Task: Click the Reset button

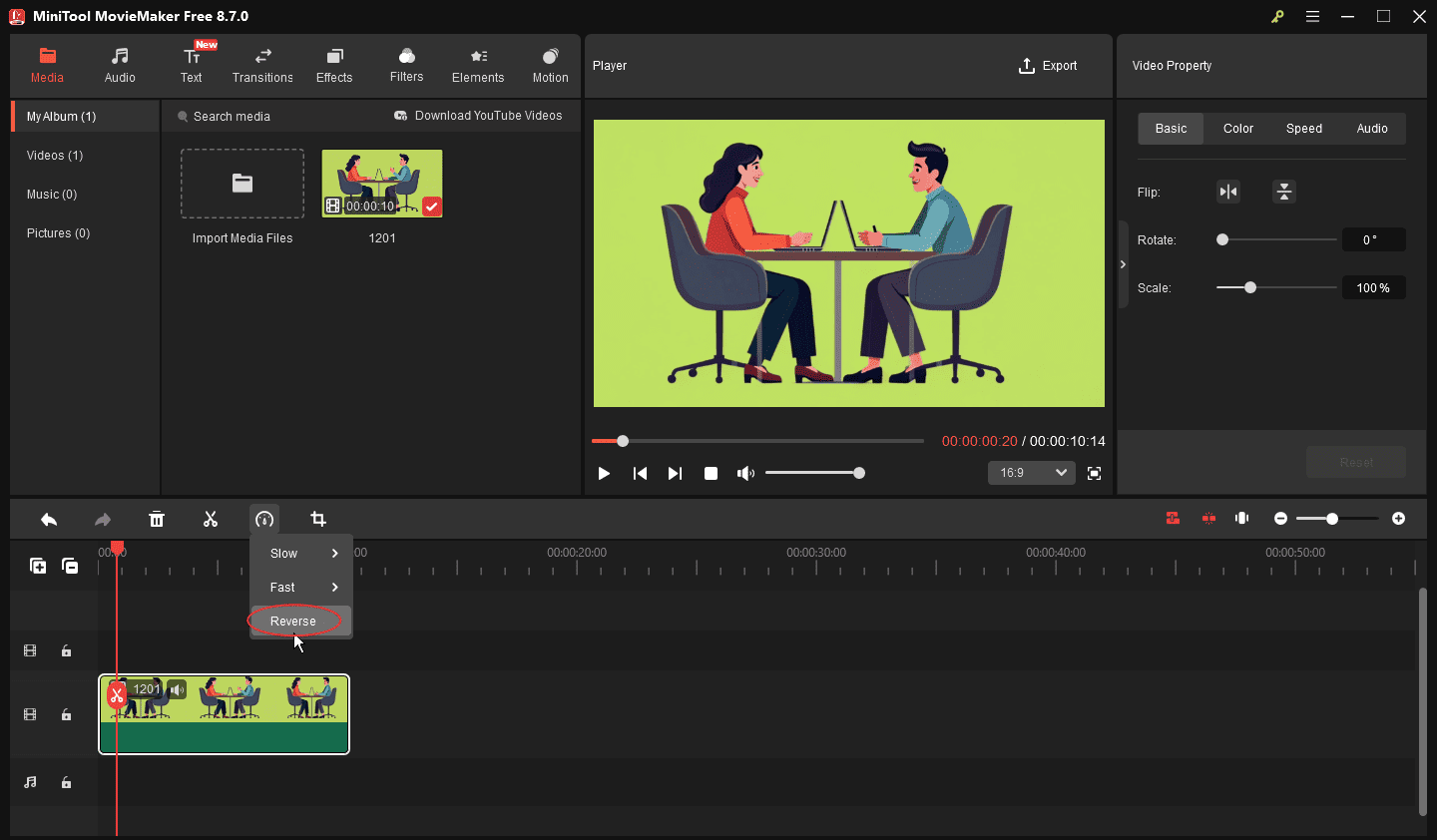Action: point(1356,462)
